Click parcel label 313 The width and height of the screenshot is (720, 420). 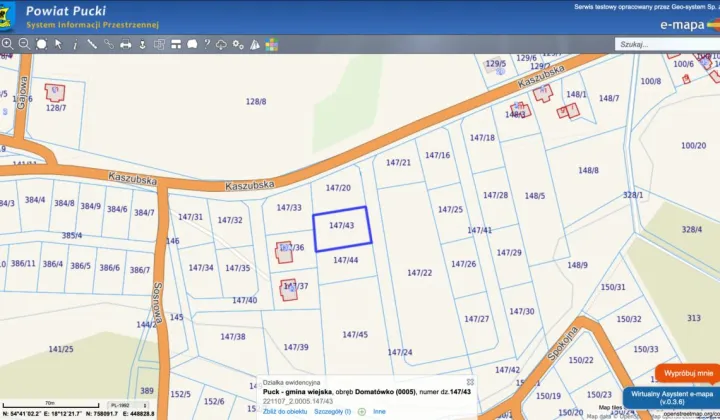click(694, 318)
